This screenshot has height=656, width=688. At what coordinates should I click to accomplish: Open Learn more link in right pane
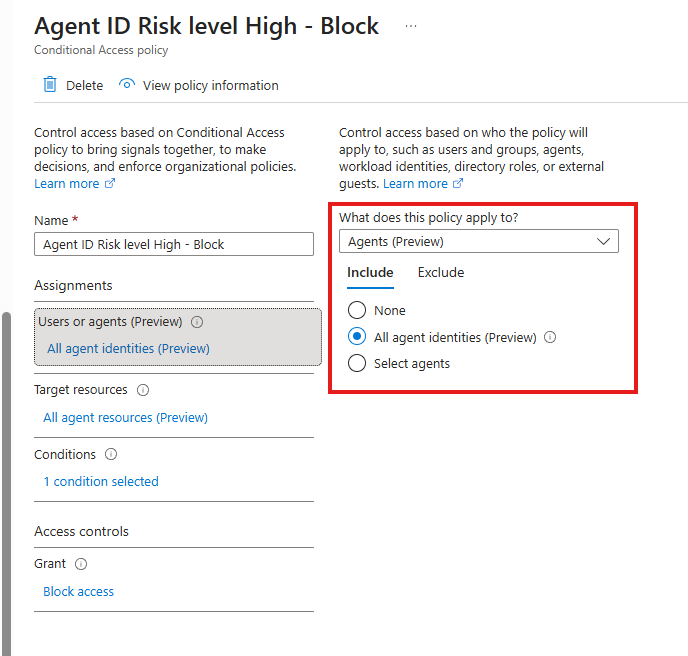[415, 184]
